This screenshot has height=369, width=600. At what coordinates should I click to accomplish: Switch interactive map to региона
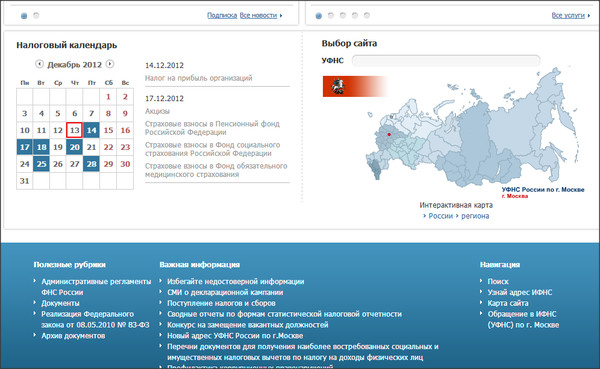click(475, 216)
